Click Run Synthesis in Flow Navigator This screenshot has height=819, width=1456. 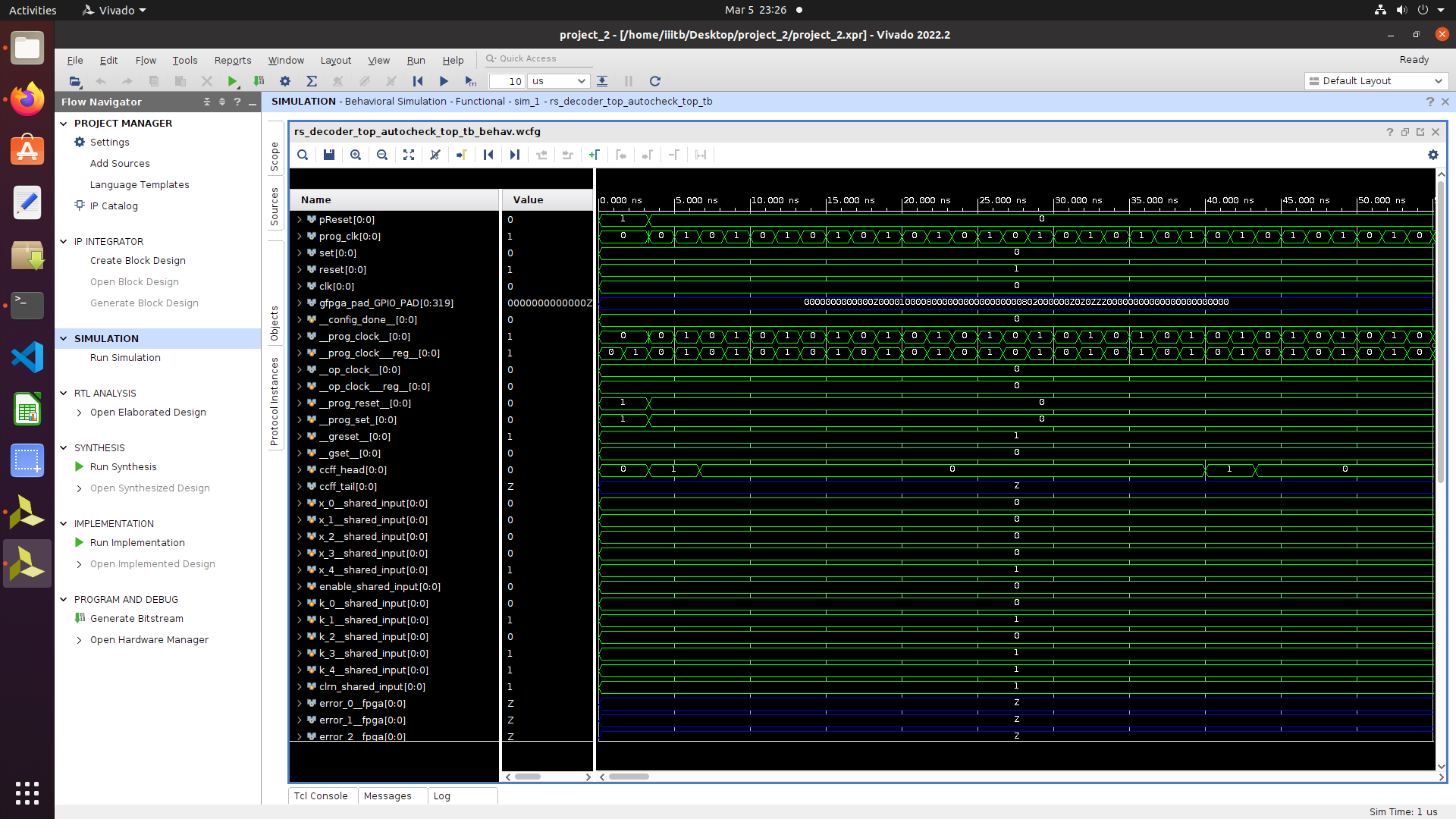click(123, 466)
